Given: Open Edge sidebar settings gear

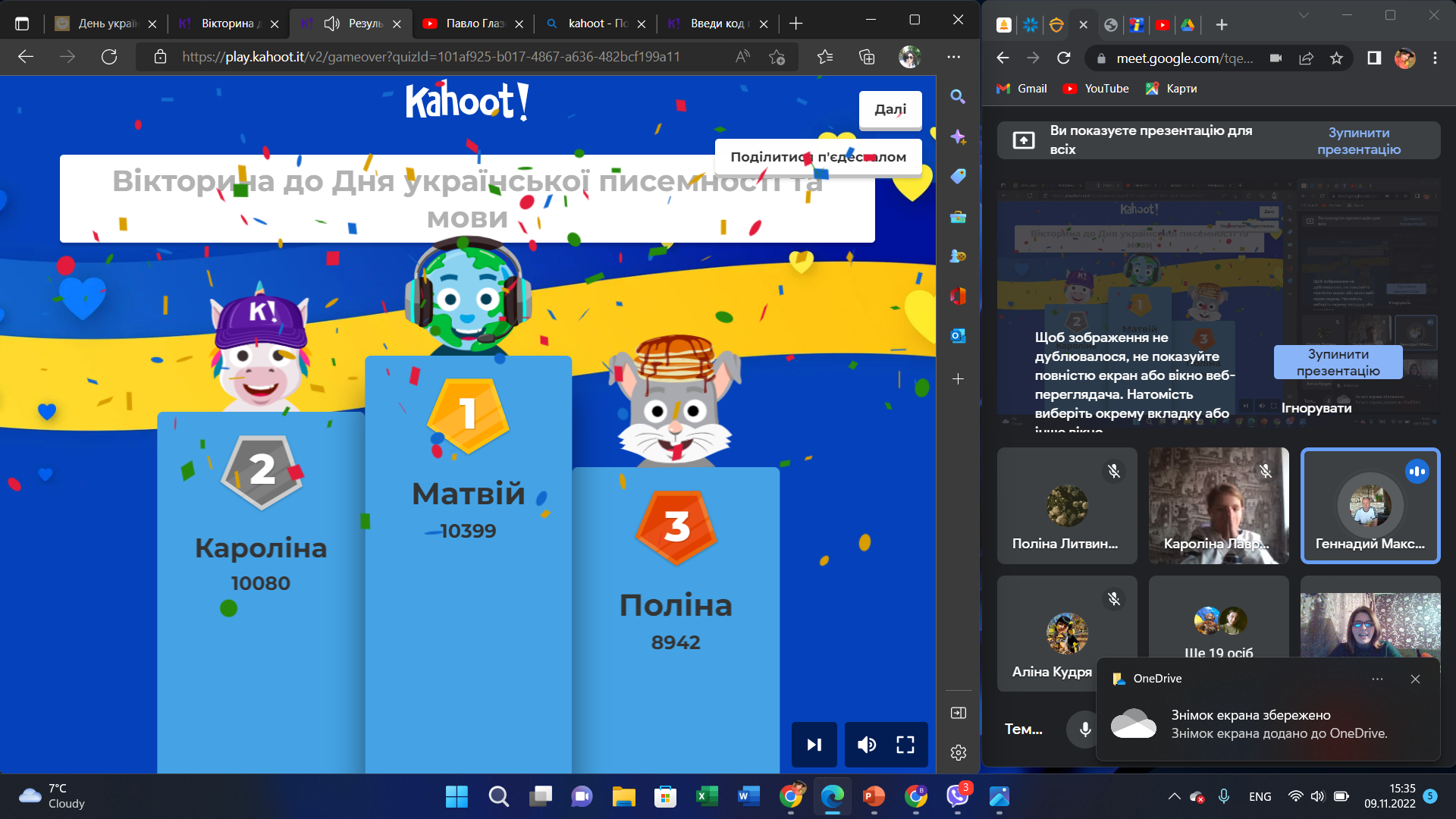Looking at the screenshot, I should tap(958, 752).
